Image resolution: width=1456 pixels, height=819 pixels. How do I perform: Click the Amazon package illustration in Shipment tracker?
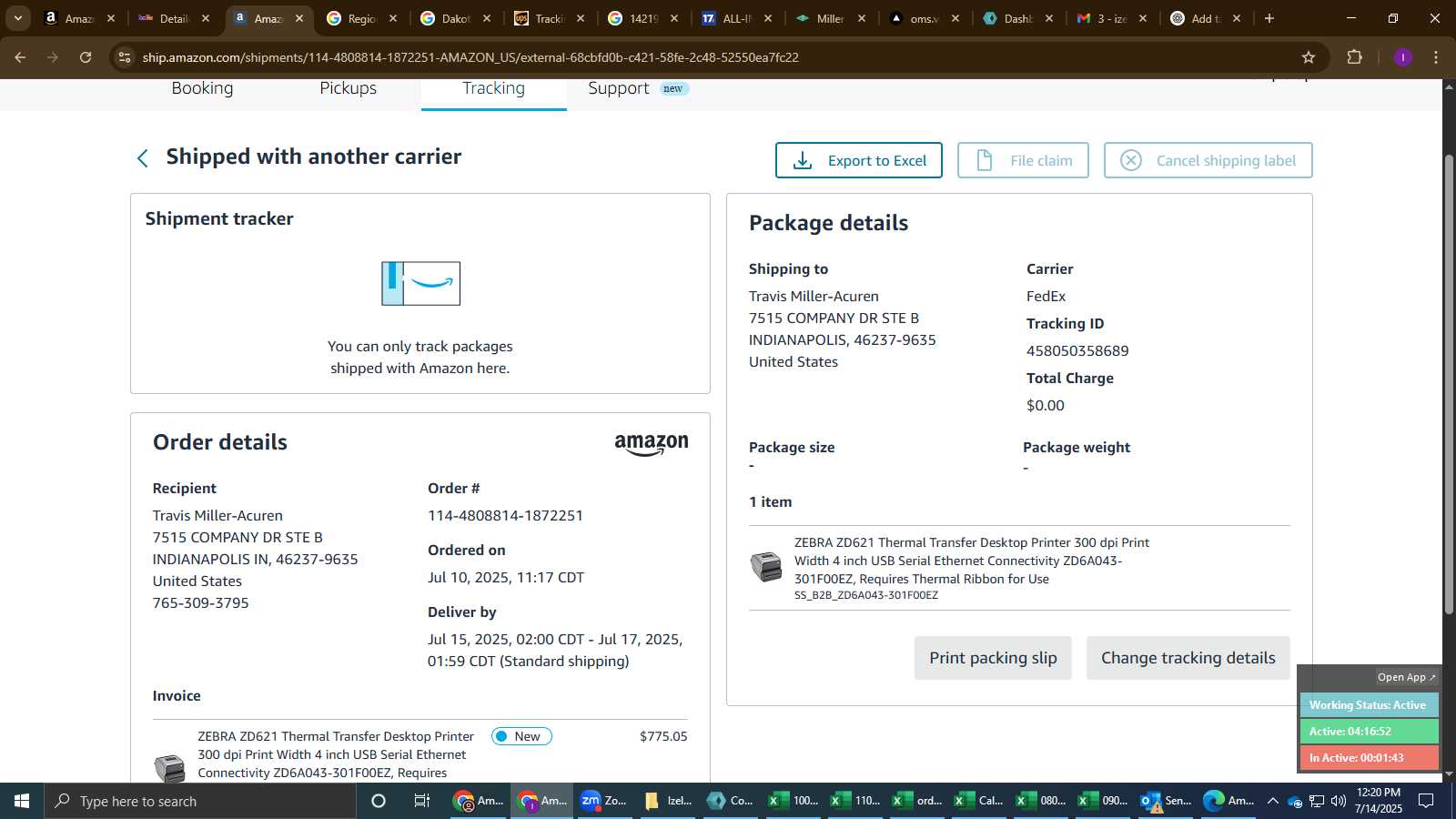click(x=420, y=283)
